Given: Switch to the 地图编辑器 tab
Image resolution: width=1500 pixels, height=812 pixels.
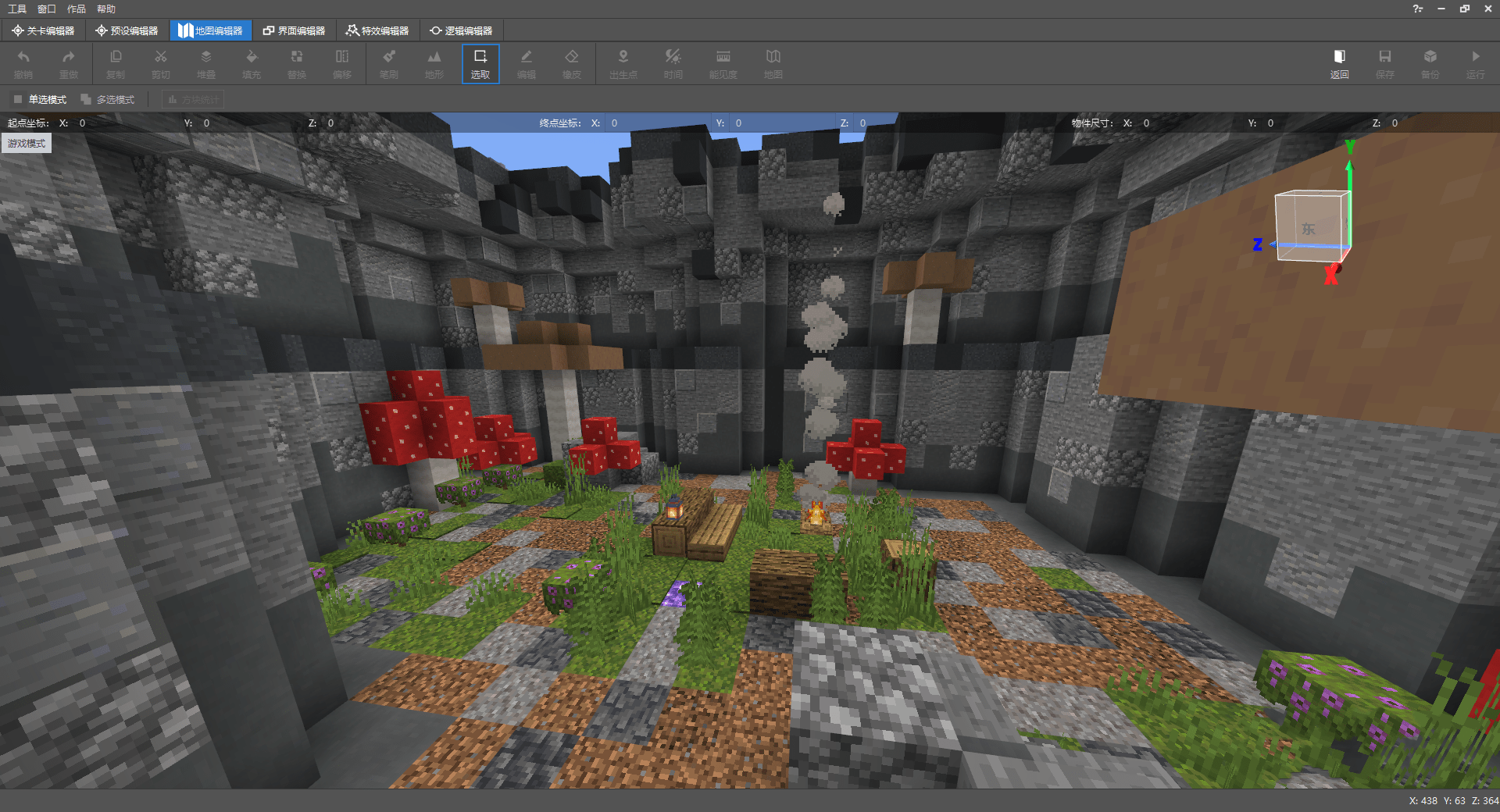Looking at the screenshot, I should 210,30.
